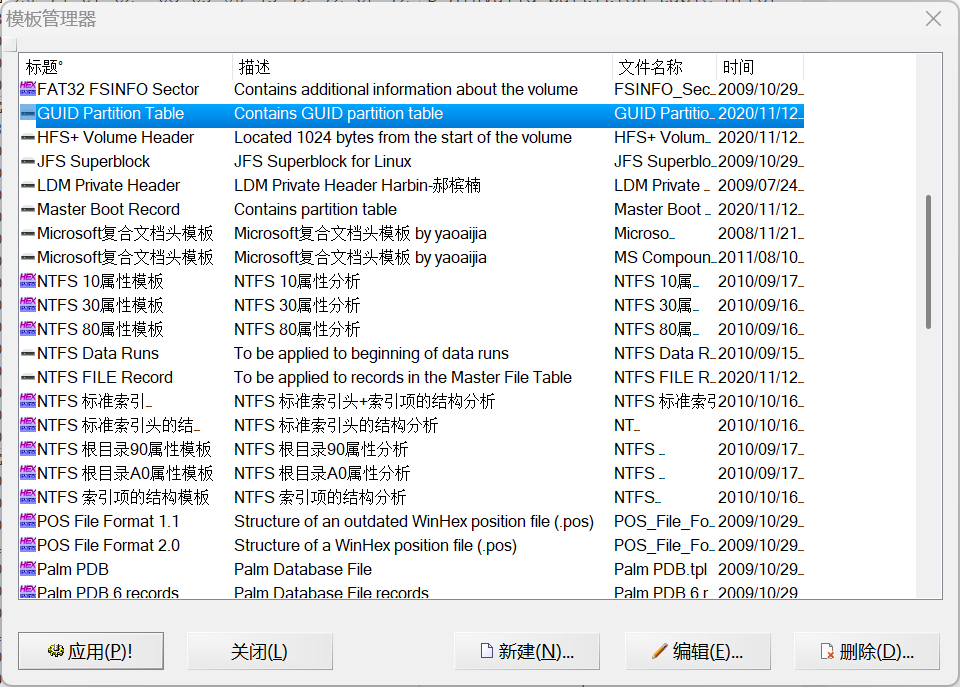Click the icon beside FAT32 FSINFO Sector
This screenshot has height=687, width=960.
pyautogui.click(x=28, y=90)
